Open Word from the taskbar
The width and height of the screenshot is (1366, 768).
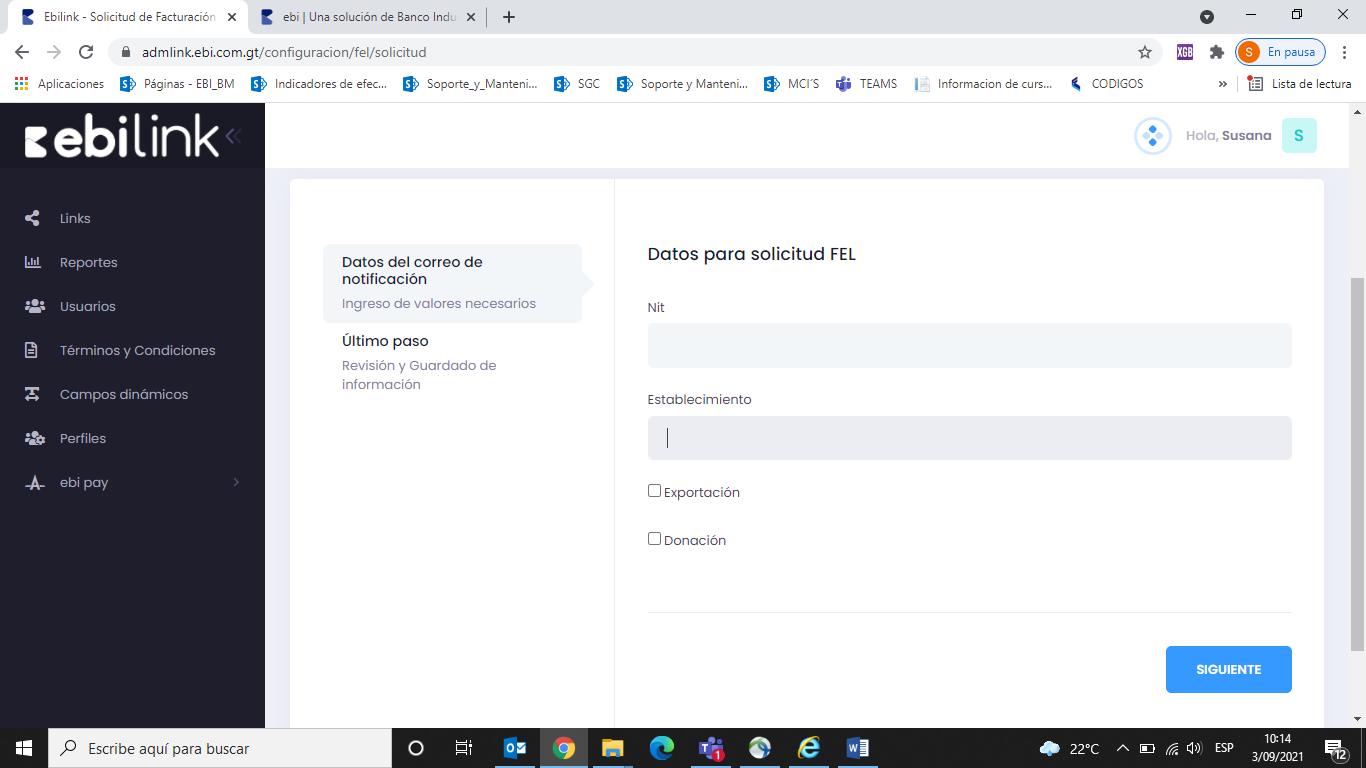pyautogui.click(x=857, y=748)
